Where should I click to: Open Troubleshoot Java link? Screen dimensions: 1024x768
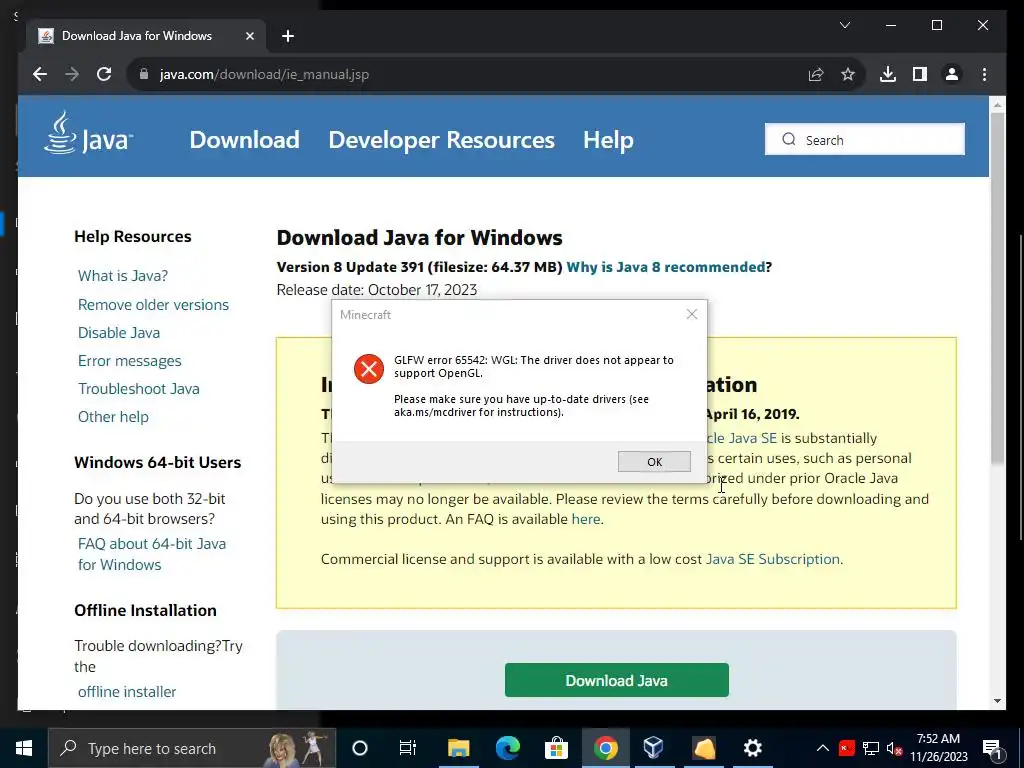(x=138, y=389)
